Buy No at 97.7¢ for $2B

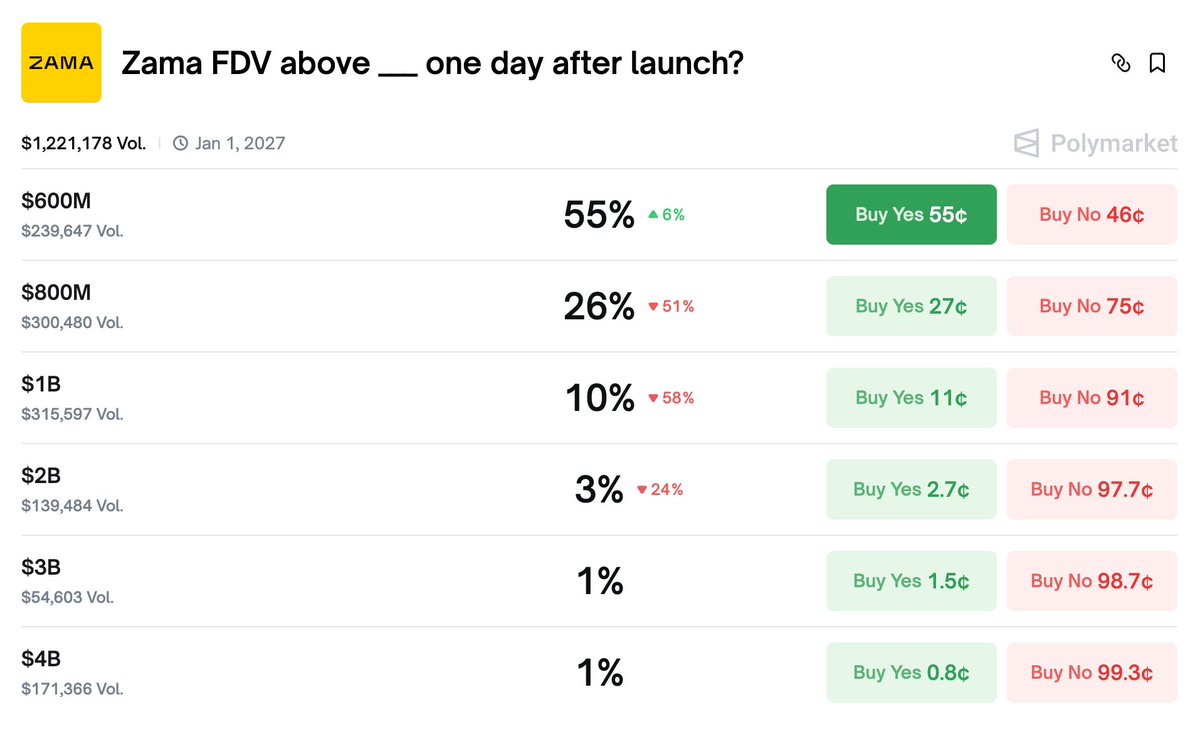pos(1091,489)
